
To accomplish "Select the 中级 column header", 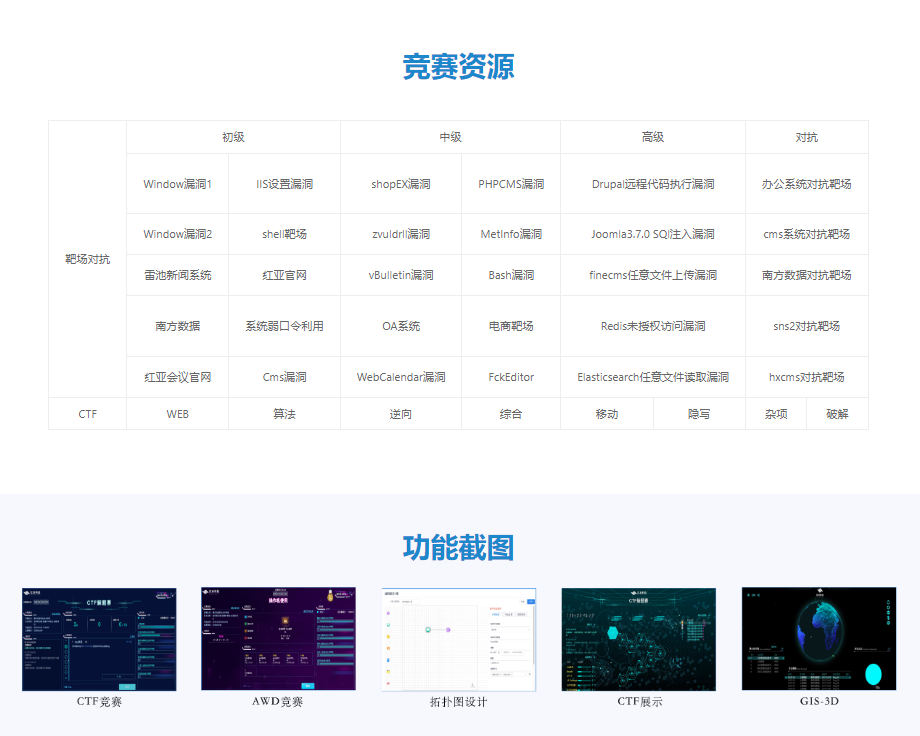I will 450,137.
